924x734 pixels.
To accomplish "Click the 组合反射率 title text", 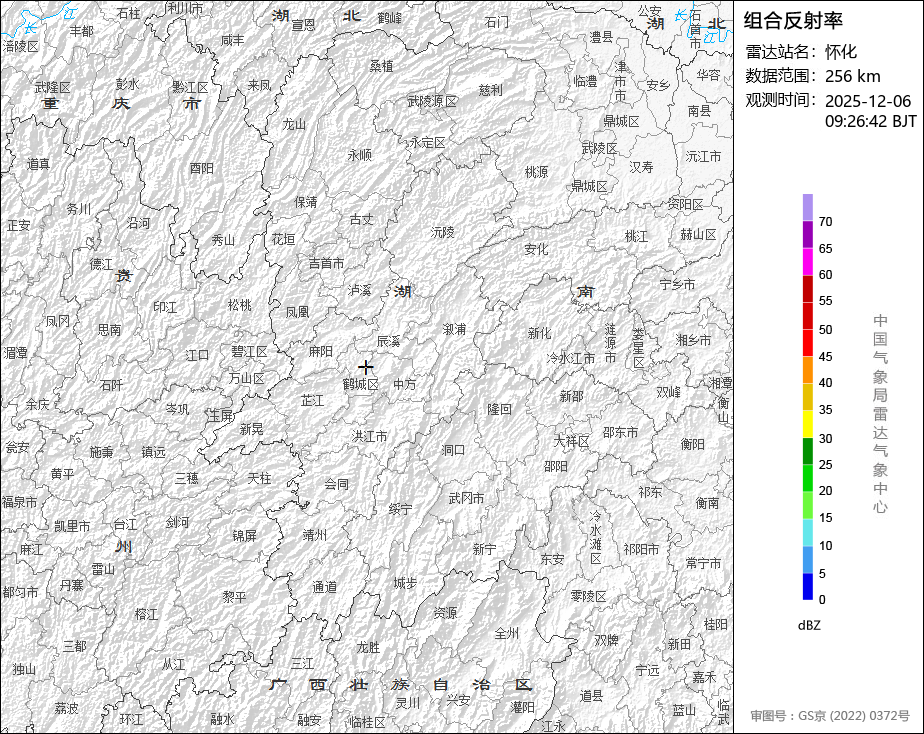I will (793, 21).
